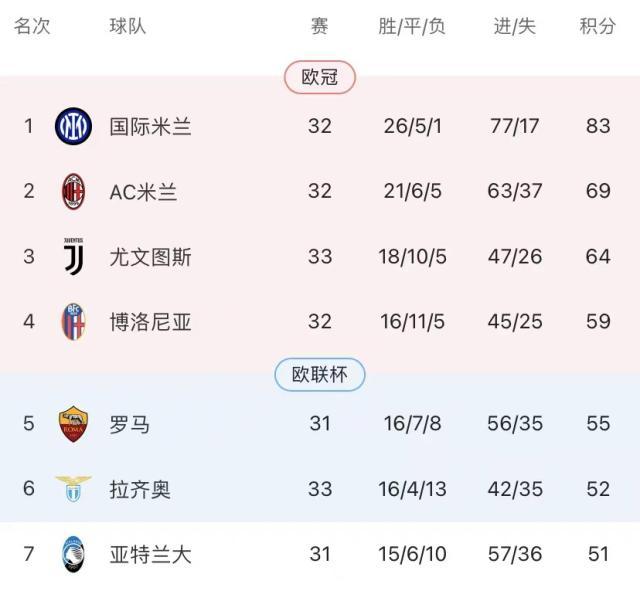Open the 国际米兰 team page
The image size is (640, 591).
click(x=150, y=127)
